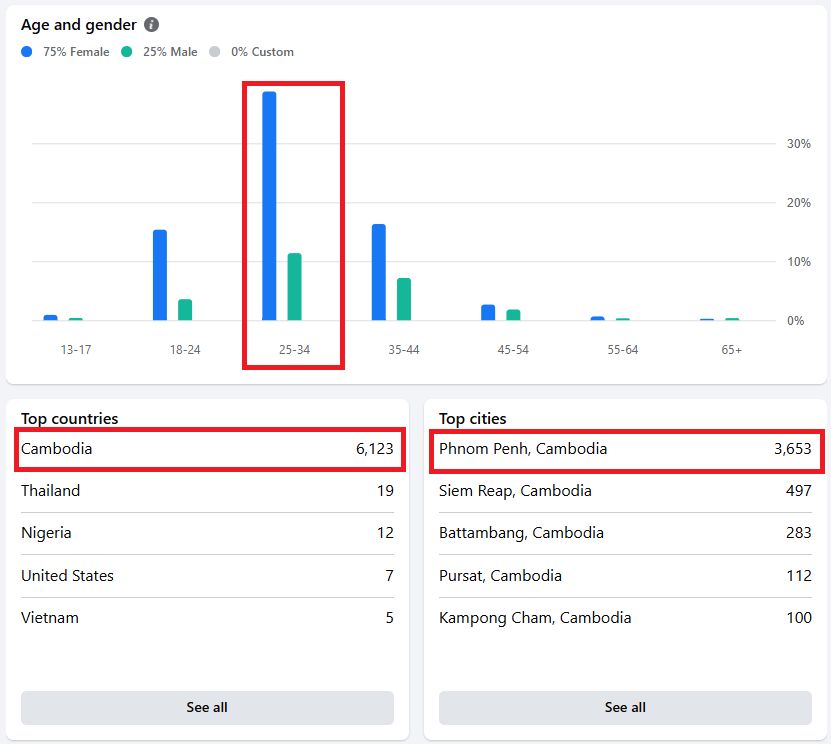Click the green male bar for 35-44
The width and height of the screenshot is (831, 744).
pyautogui.click(x=404, y=299)
